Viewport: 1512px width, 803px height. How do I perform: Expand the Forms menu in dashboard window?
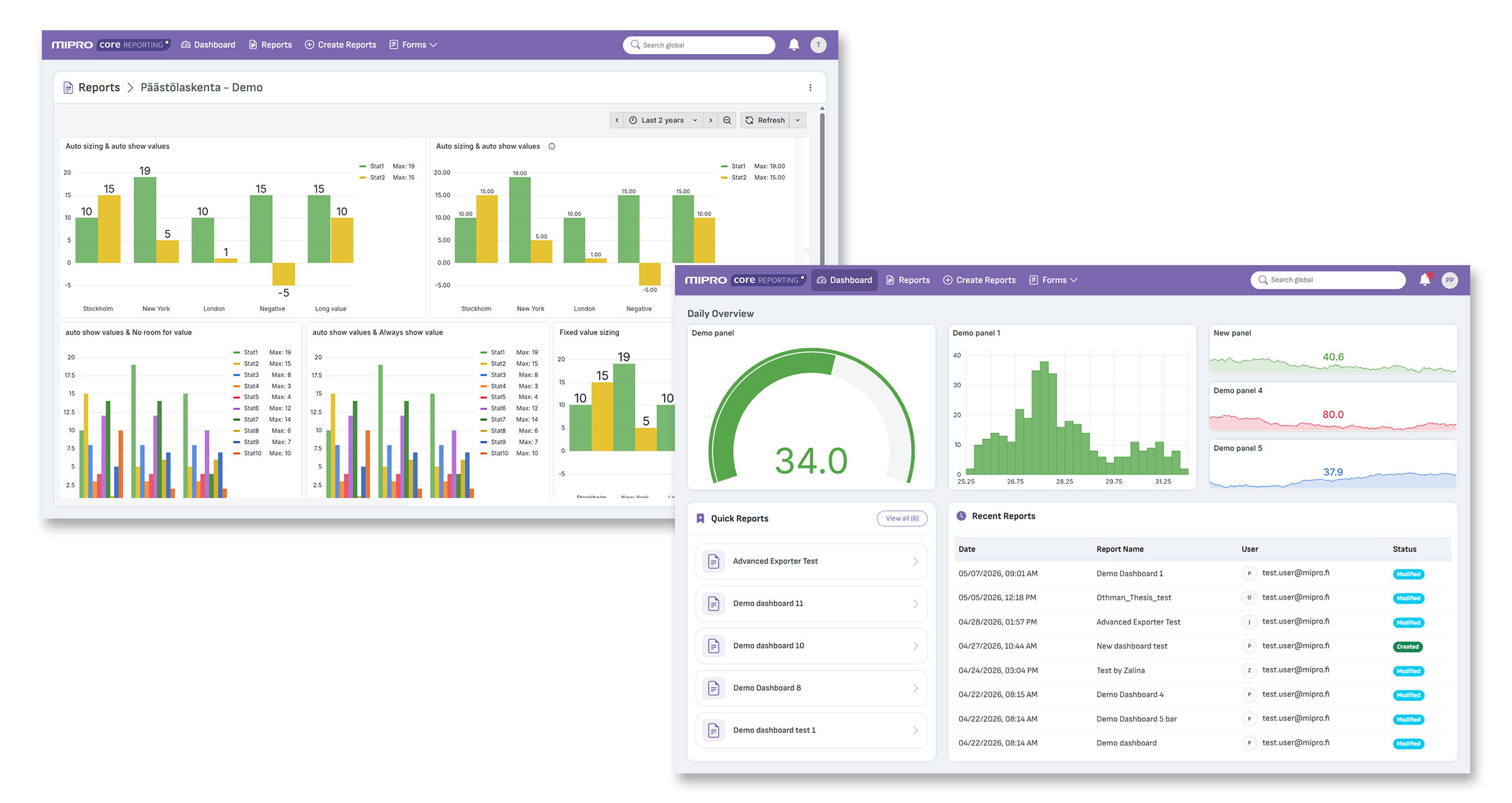(1053, 281)
